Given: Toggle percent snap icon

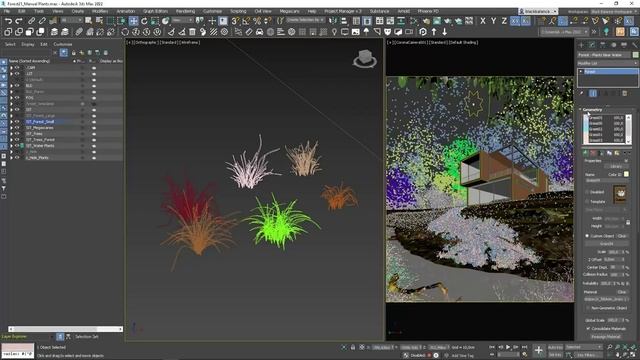Looking at the screenshot, I should click(257, 21).
